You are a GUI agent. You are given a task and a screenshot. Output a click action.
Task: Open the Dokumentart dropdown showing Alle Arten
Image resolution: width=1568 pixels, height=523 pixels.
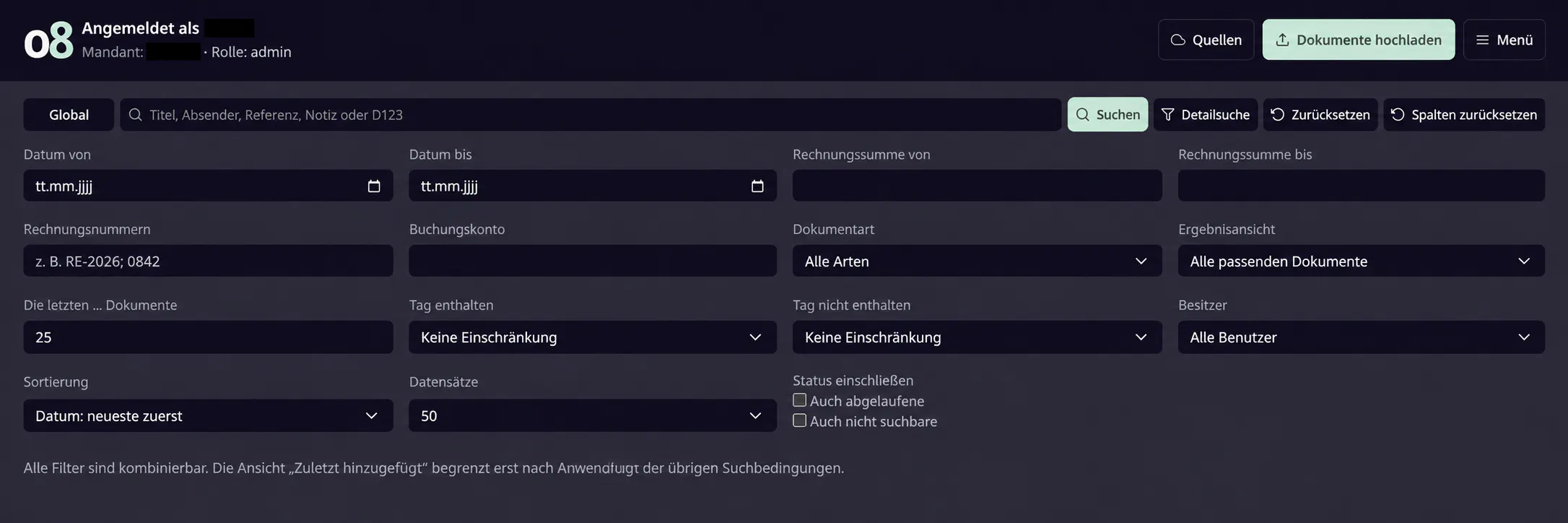click(977, 261)
